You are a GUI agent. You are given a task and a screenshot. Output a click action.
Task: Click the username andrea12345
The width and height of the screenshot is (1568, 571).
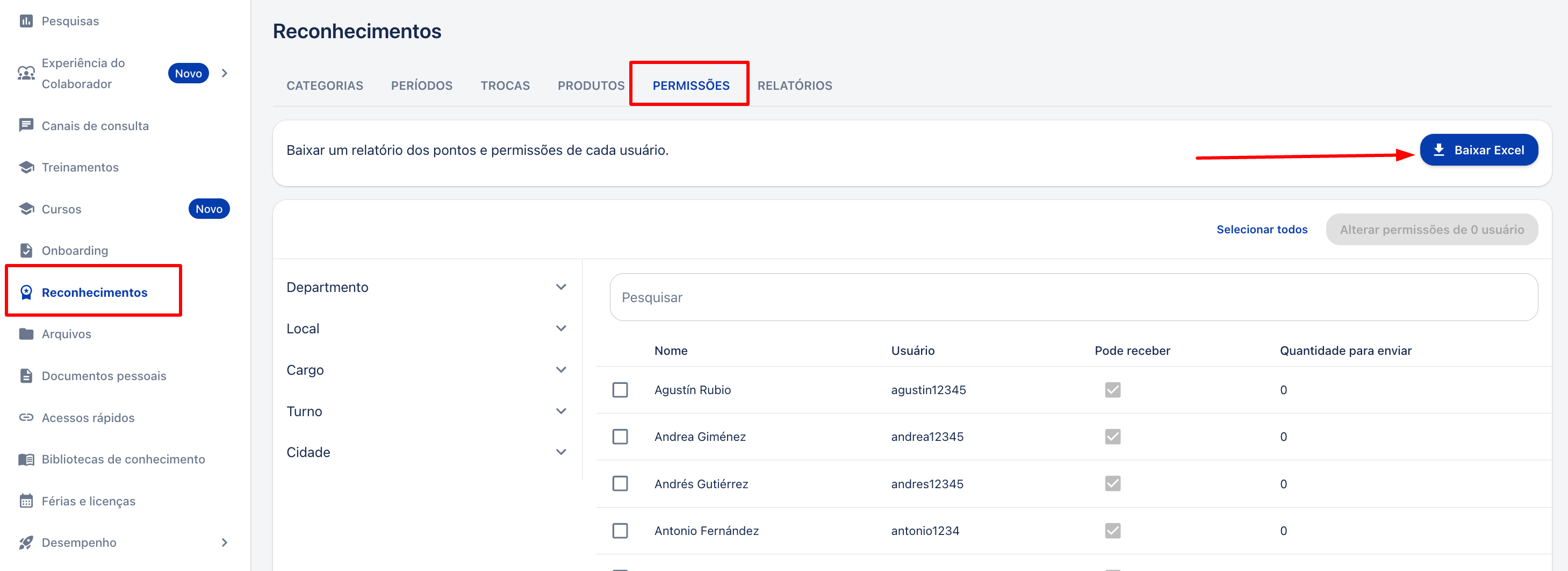tap(927, 437)
